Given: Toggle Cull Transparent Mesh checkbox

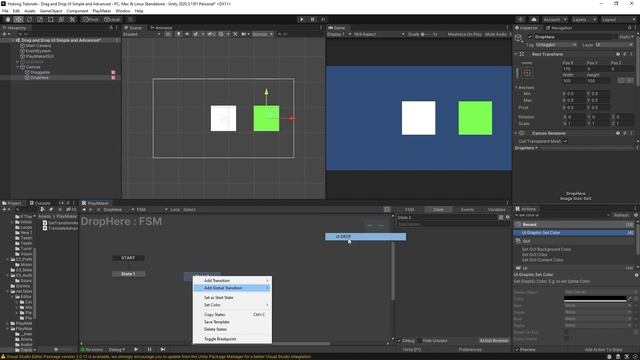Looking at the screenshot, I should click(566, 141).
